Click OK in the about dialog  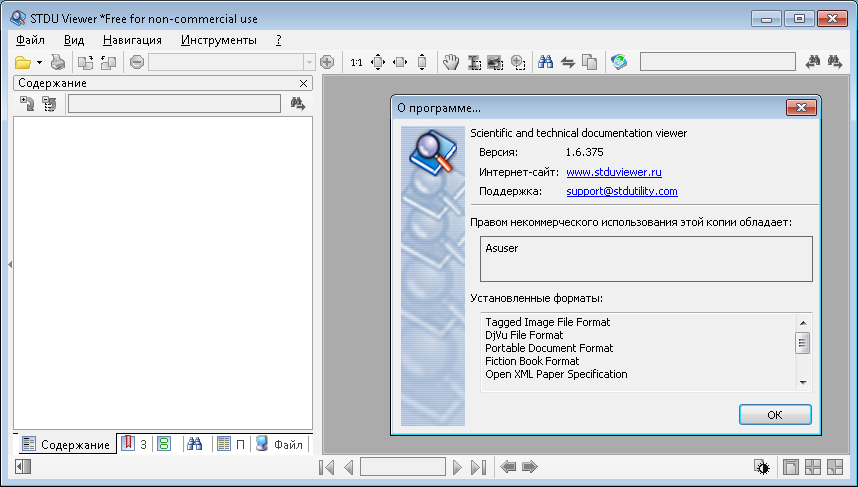tap(775, 415)
